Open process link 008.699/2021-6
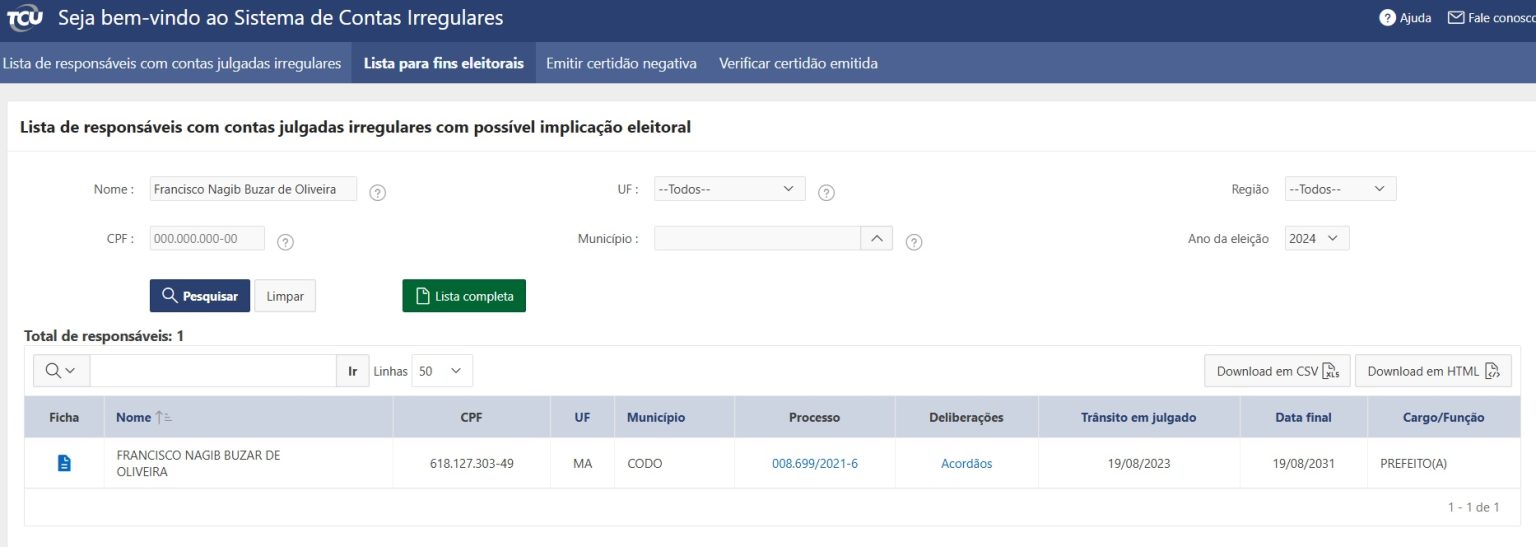The height and width of the screenshot is (547, 1536). pos(814,463)
